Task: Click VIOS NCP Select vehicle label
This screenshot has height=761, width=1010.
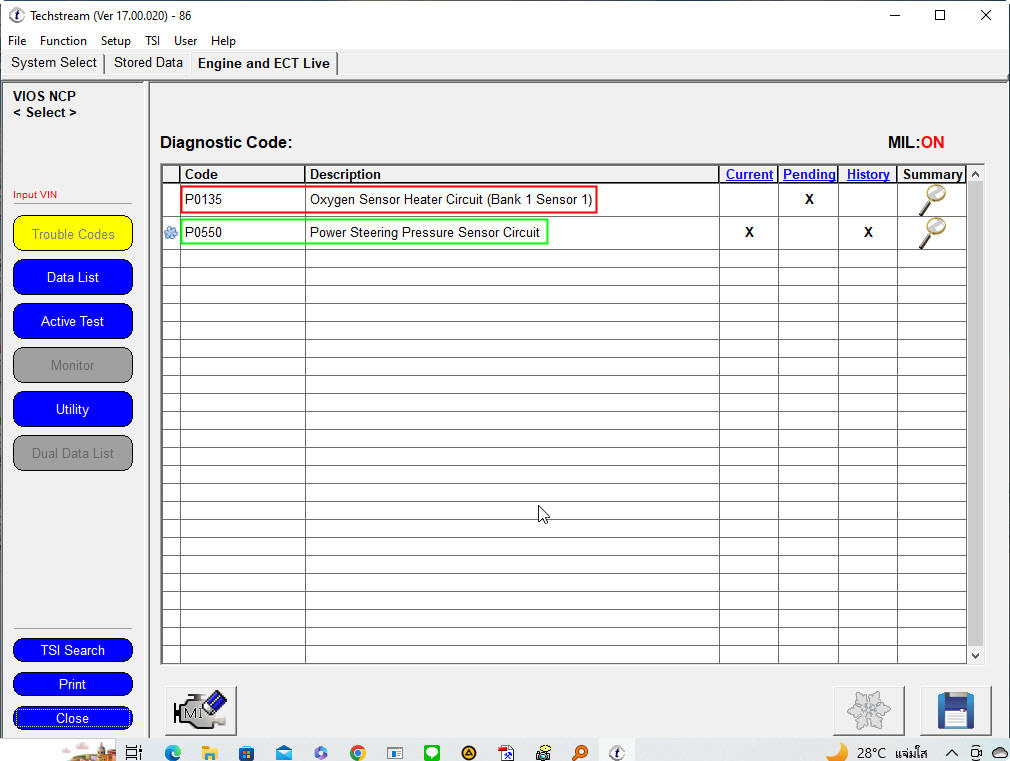Action: pyautogui.click(x=44, y=104)
